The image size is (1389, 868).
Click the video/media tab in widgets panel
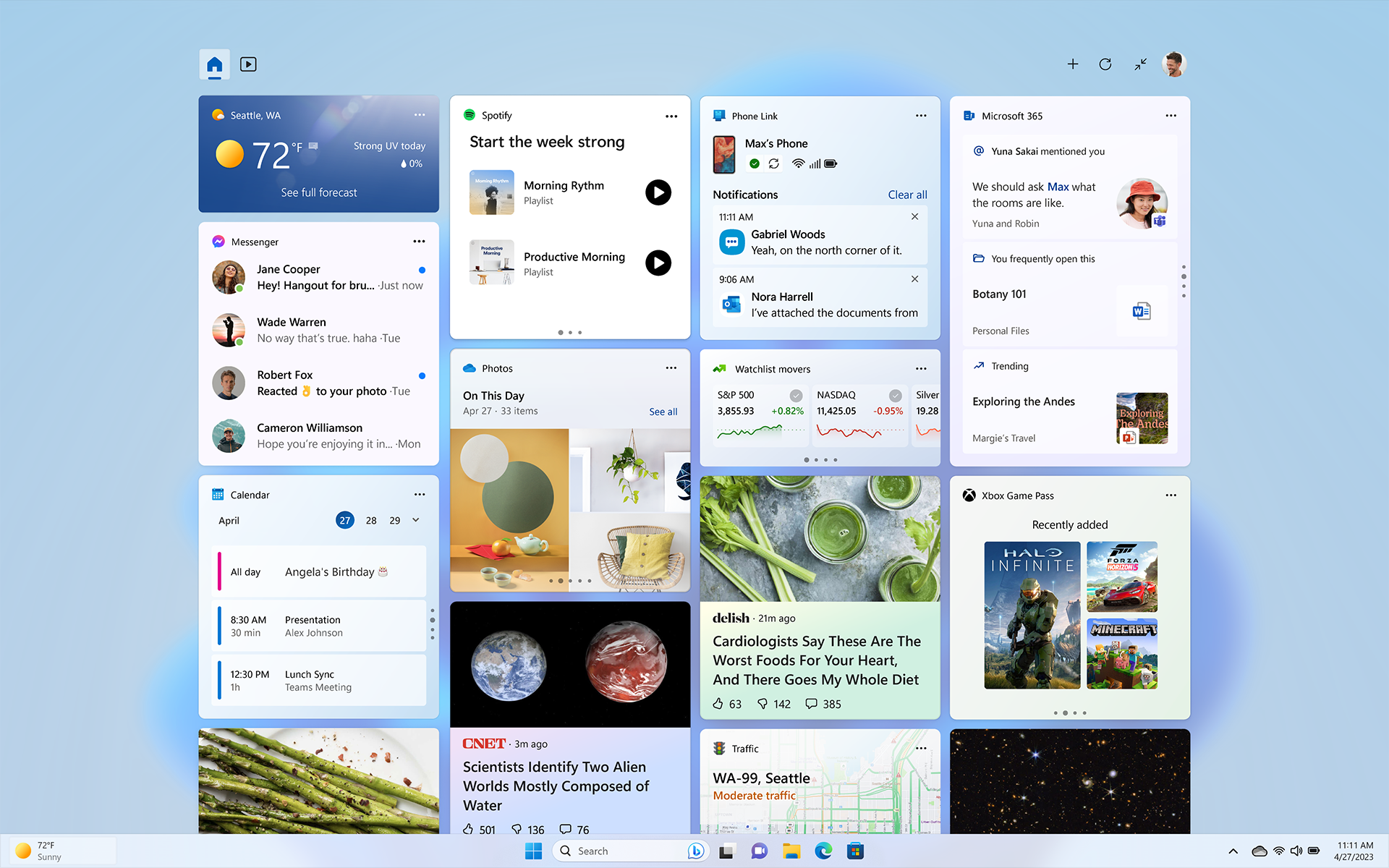247,63
